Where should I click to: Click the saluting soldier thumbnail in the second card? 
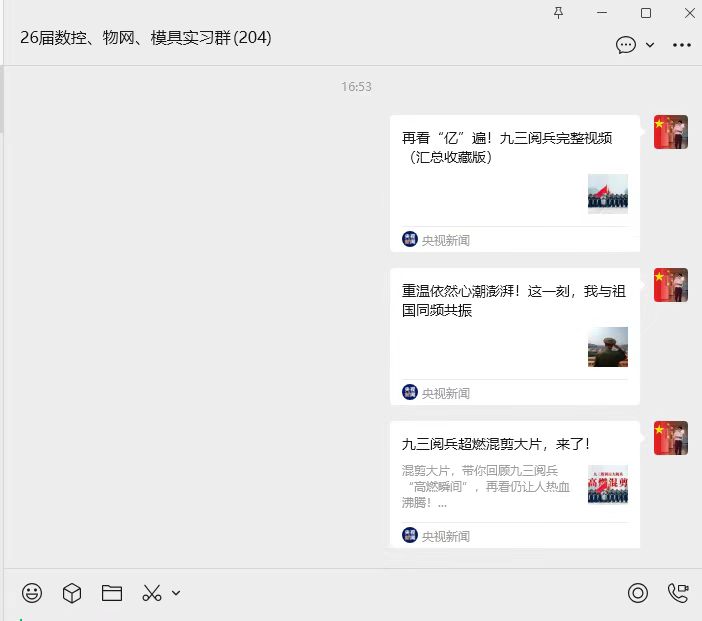click(x=608, y=347)
